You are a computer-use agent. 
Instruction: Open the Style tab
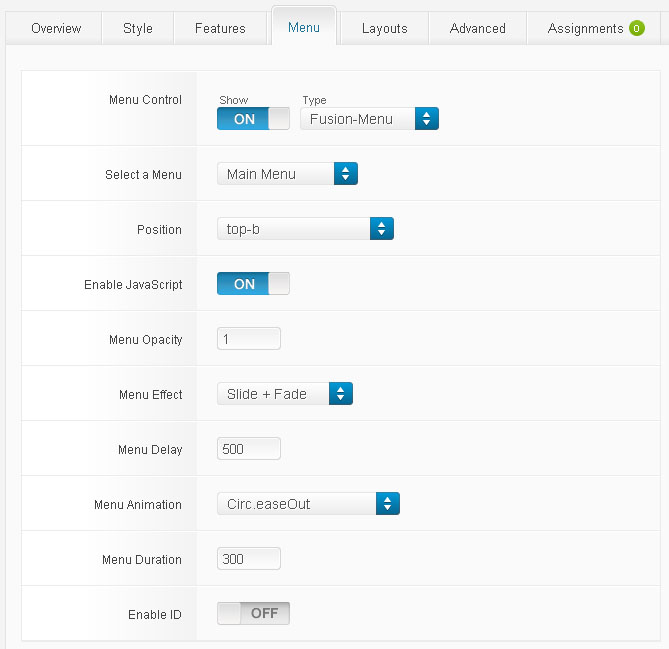coord(138,28)
